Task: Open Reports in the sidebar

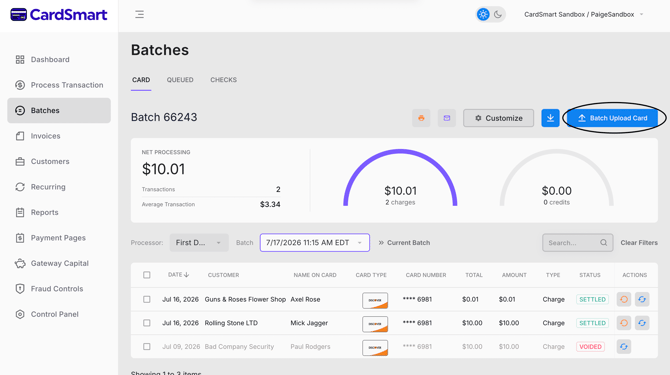Action: click(59, 212)
